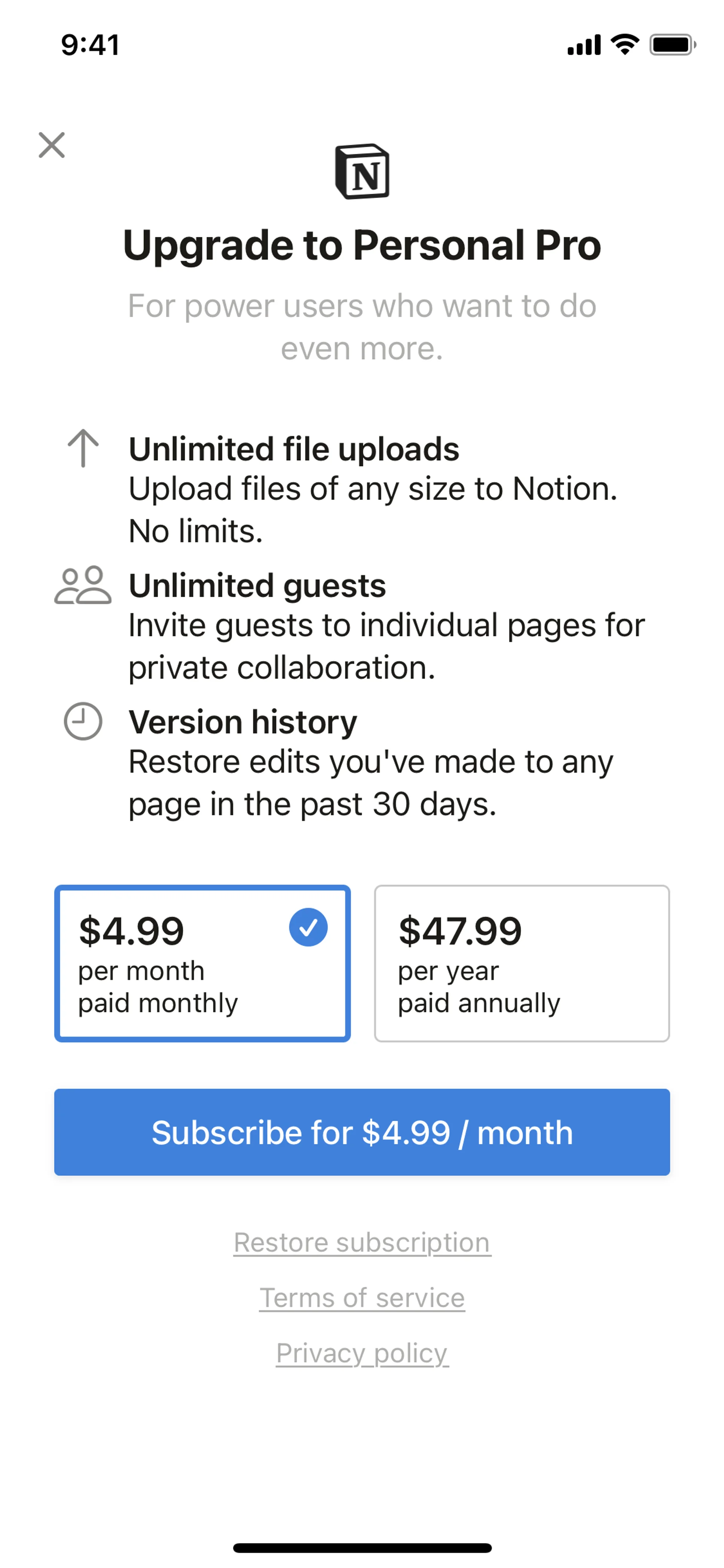Tap the Notion logo icon

362,172
